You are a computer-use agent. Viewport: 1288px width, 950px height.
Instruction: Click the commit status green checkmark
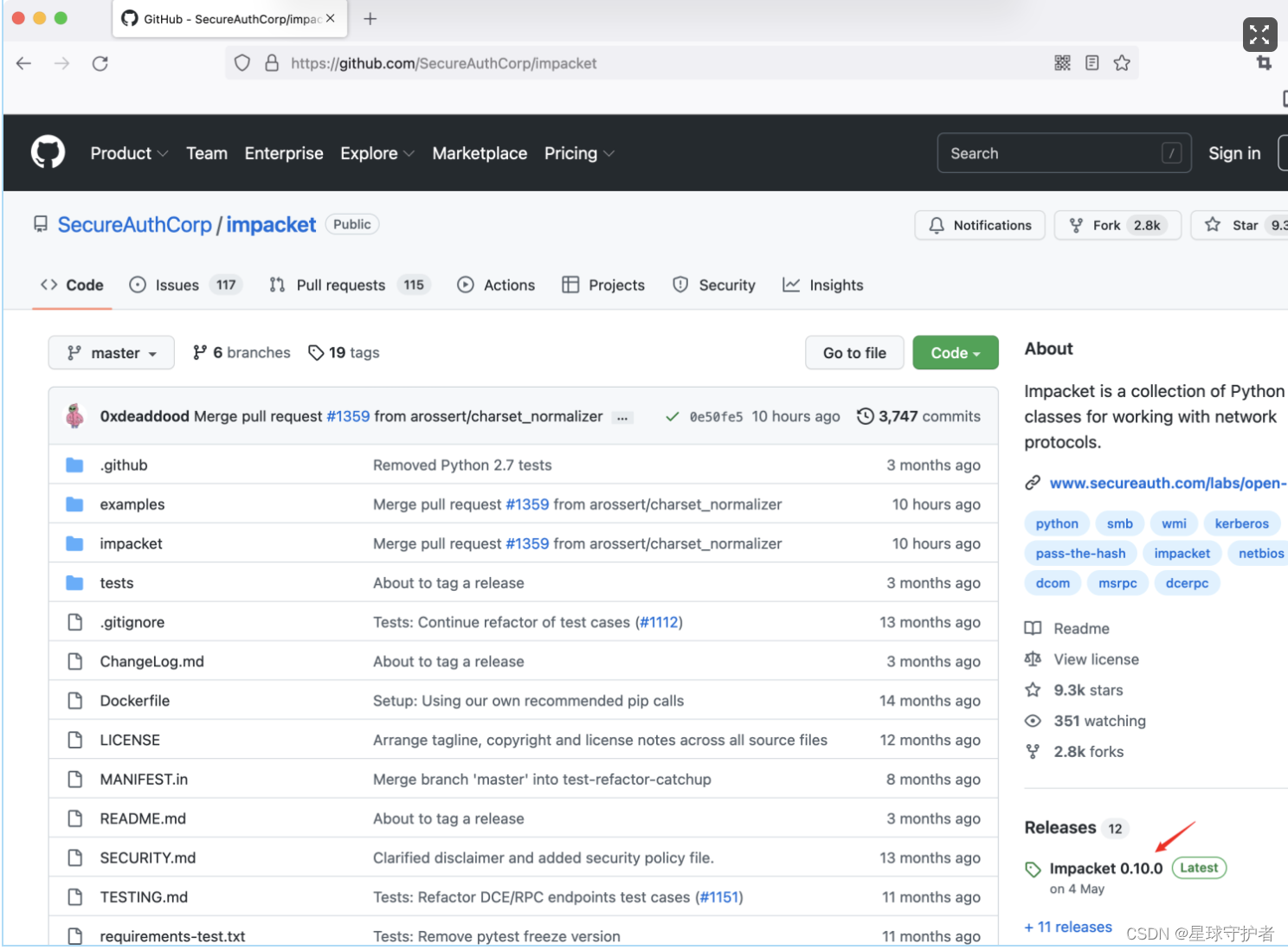point(672,416)
